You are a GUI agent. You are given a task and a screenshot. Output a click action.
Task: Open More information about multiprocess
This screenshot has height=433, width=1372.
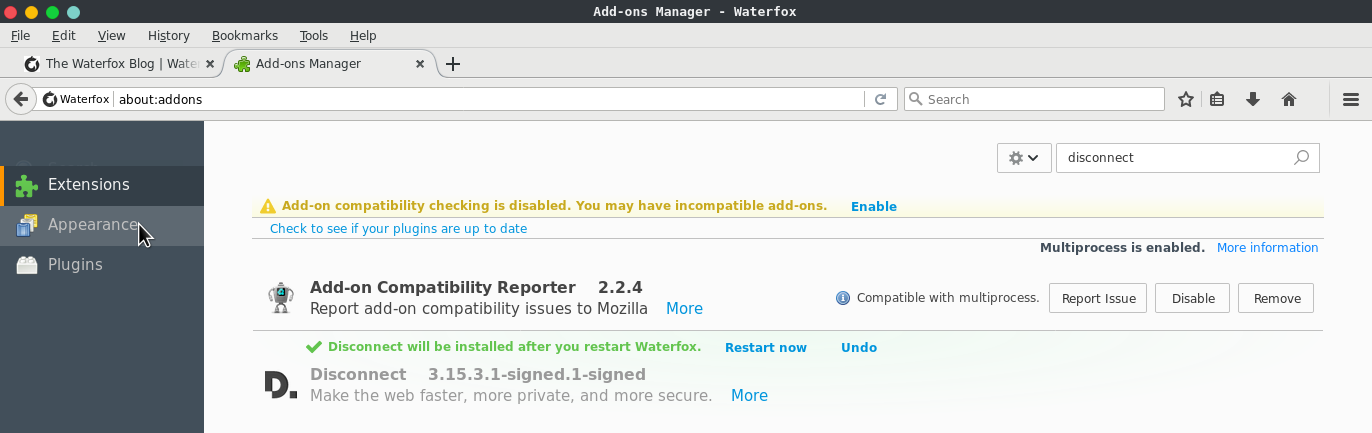(1267, 247)
